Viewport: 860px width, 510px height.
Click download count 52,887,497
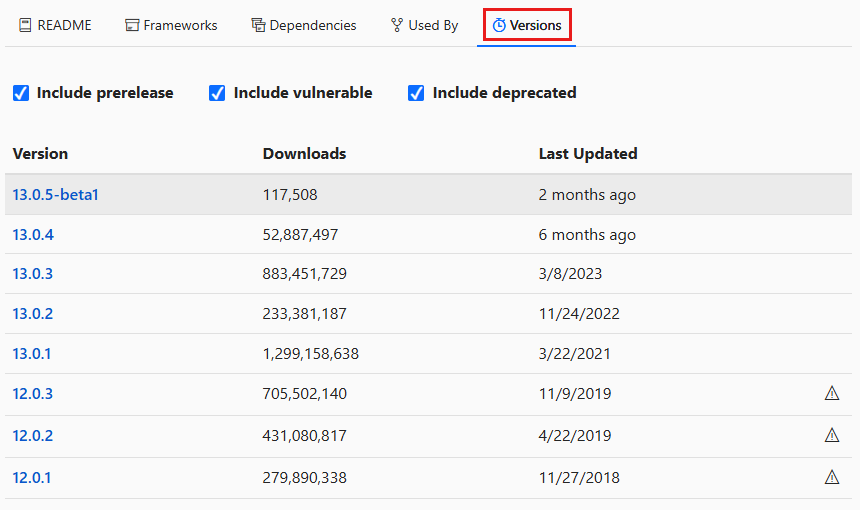point(301,235)
